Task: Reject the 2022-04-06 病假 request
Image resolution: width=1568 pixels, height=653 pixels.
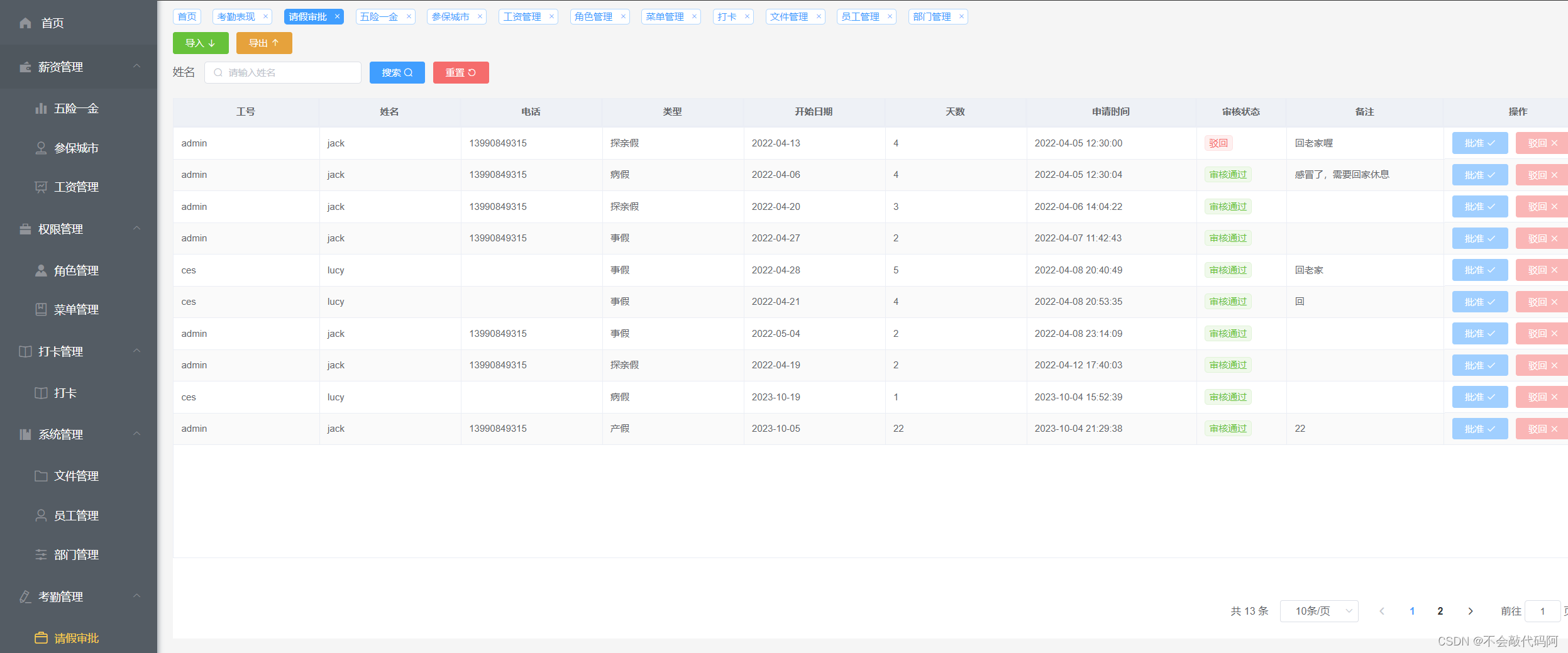Action: coord(1542,175)
